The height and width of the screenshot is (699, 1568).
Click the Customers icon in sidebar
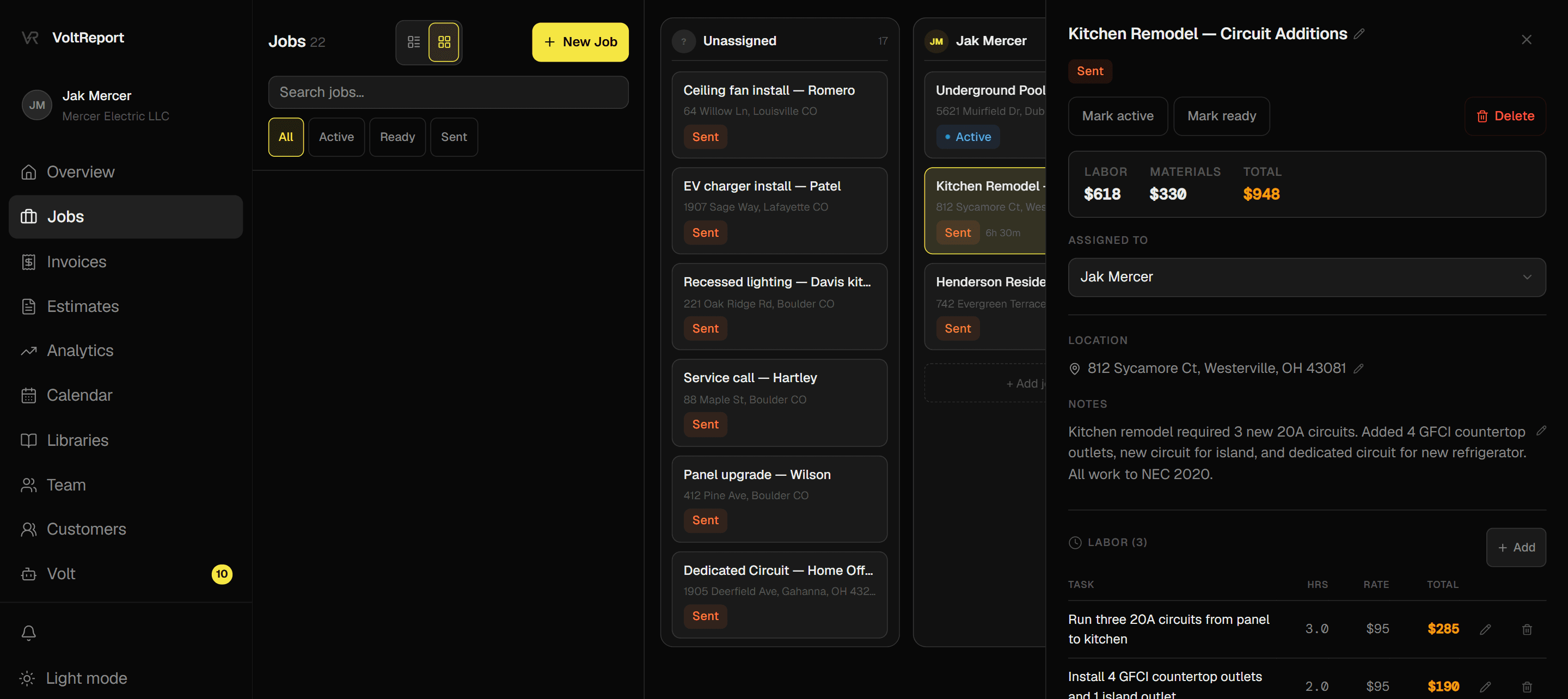pos(29,529)
